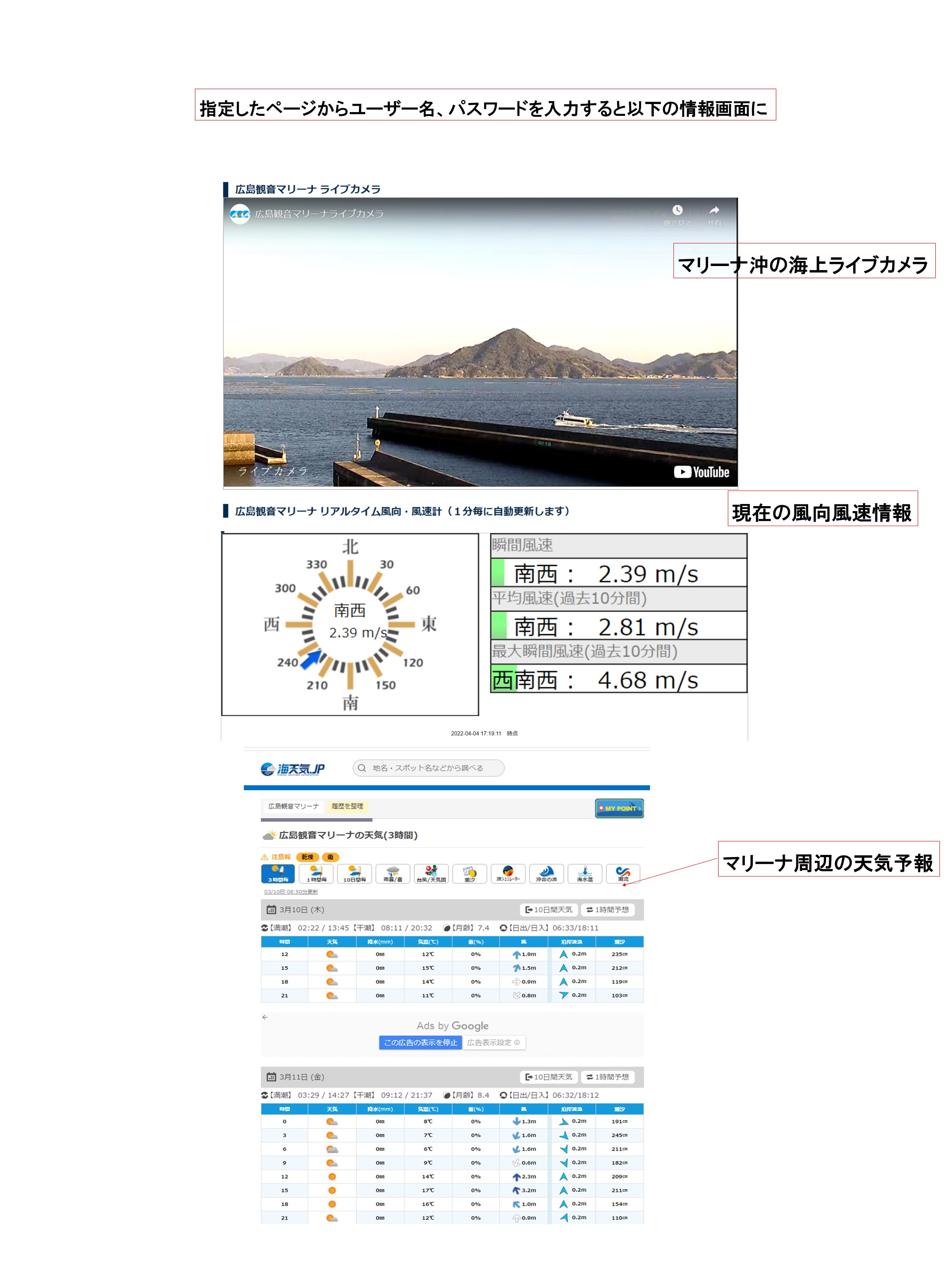The height and width of the screenshot is (1269, 952).
Task: Click この広告の表示を停止 ad button
Action: pos(420,1042)
